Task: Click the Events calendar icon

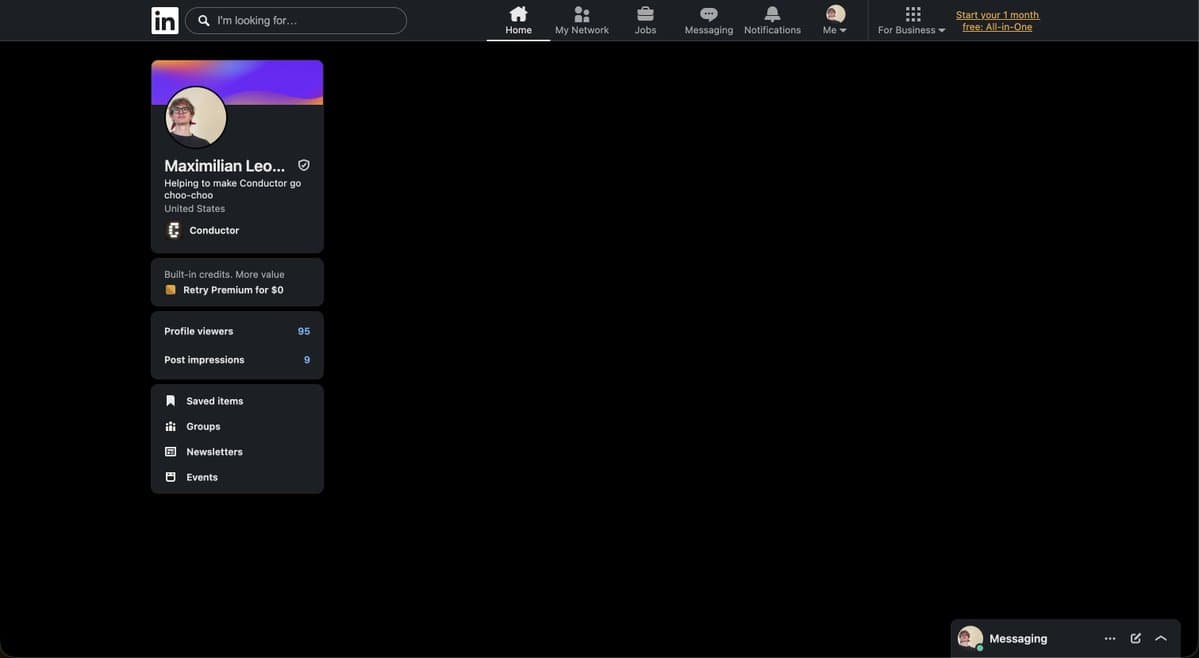Action: coord(171,477)
